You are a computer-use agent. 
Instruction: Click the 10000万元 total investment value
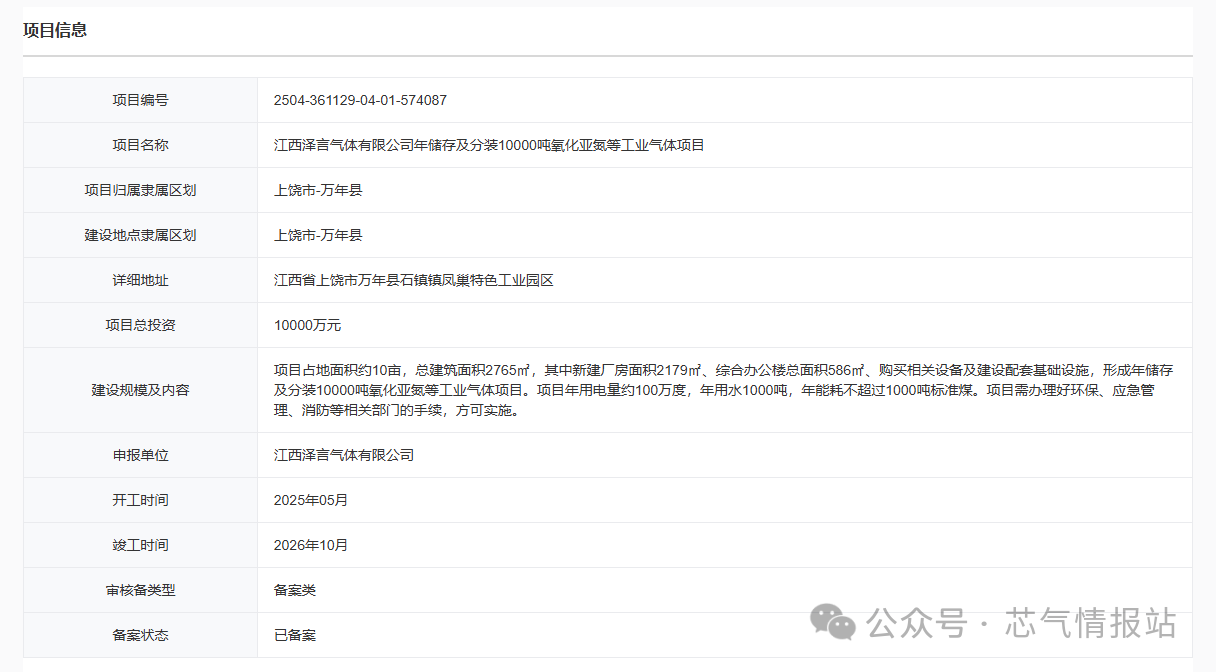click(307, 325)
